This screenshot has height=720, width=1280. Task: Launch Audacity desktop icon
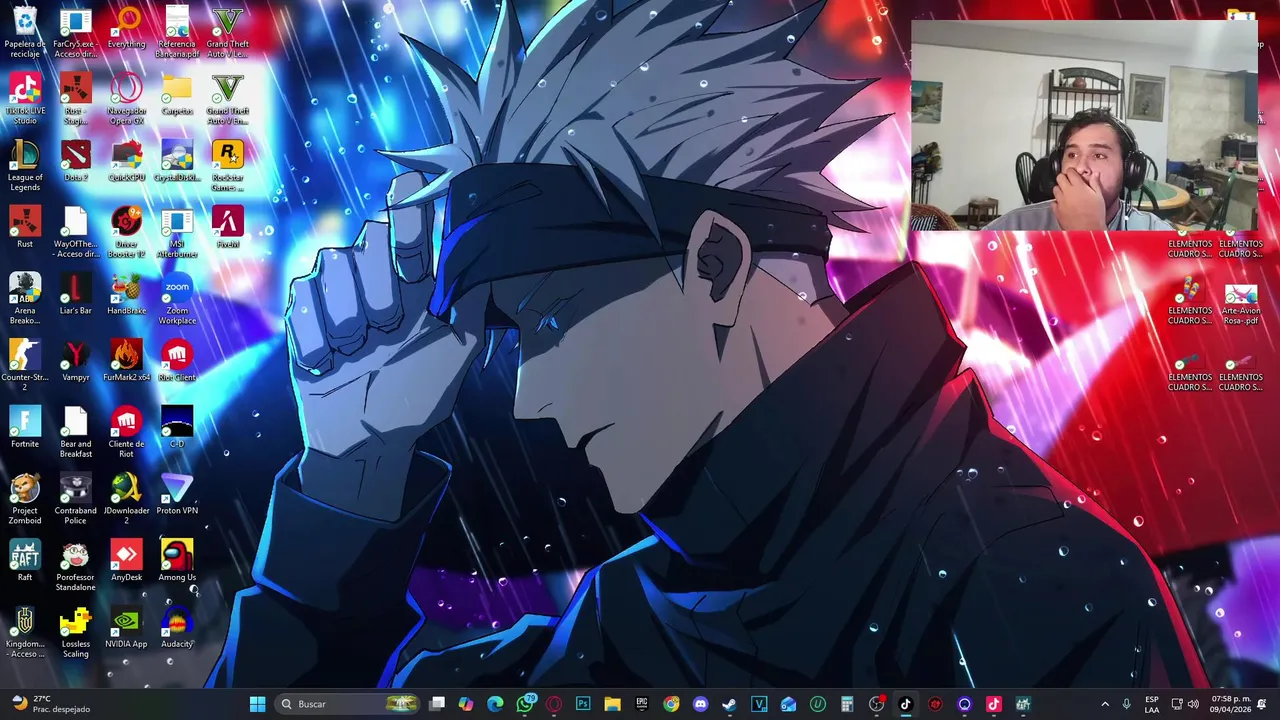pyautogui.click(x=177, y=628)
